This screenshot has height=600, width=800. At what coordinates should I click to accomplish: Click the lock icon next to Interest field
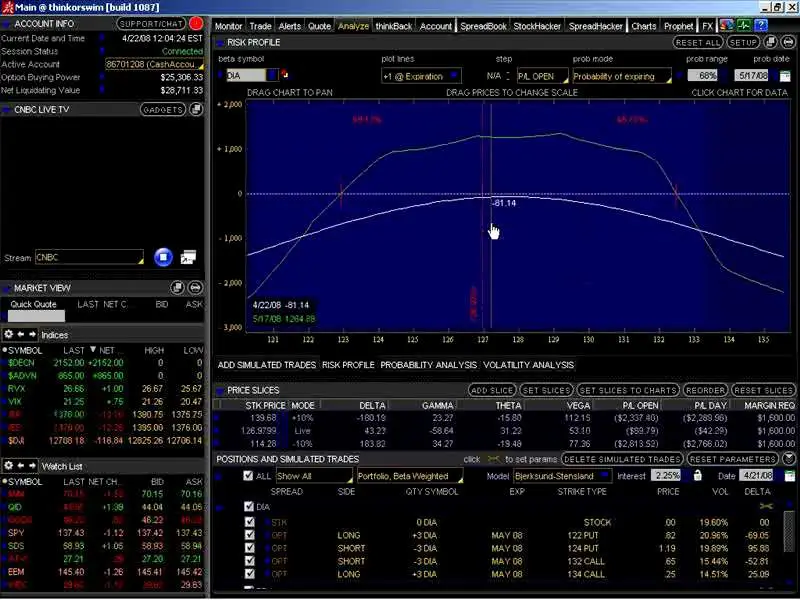(697, 476)
